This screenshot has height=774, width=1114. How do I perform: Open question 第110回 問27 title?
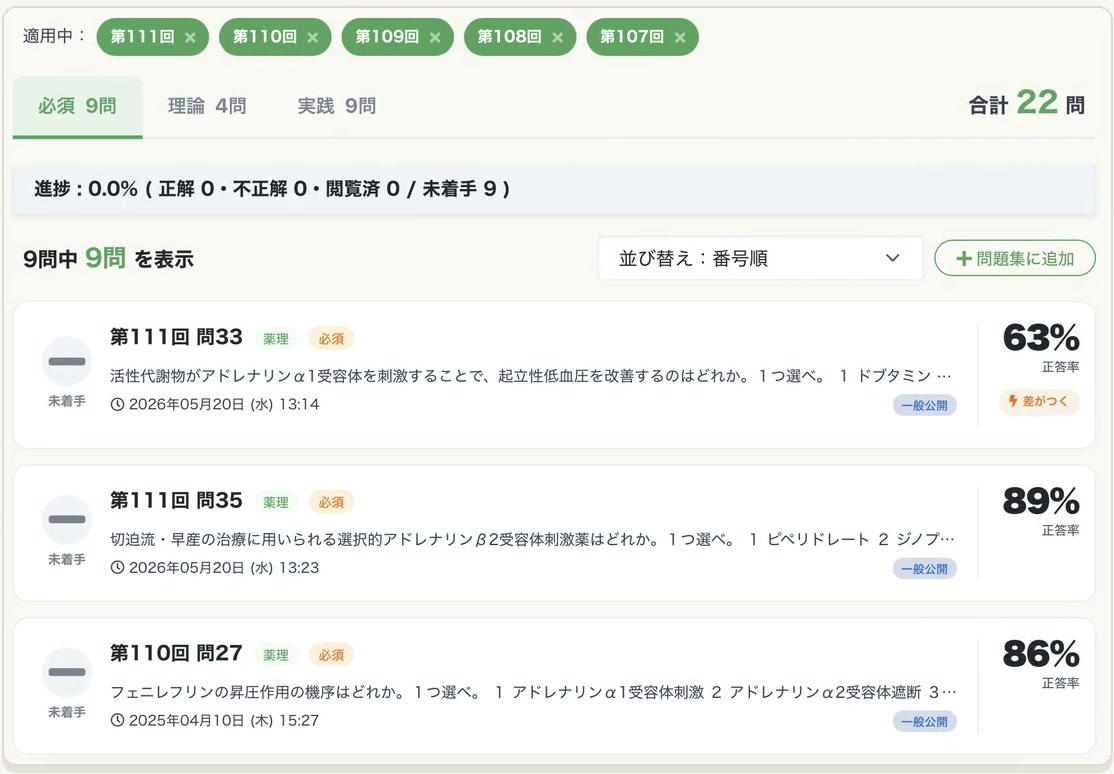tap(176, 653)
